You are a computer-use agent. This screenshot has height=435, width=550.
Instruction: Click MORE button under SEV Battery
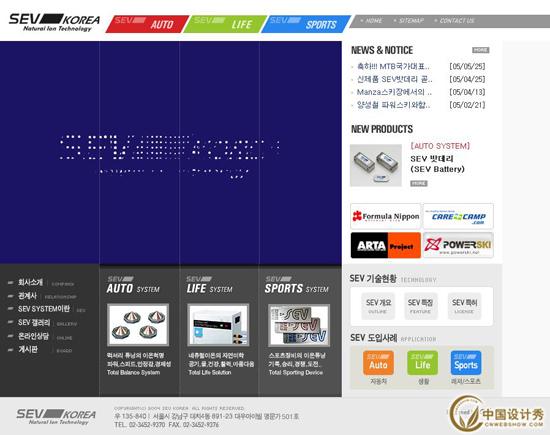[418, 183]
